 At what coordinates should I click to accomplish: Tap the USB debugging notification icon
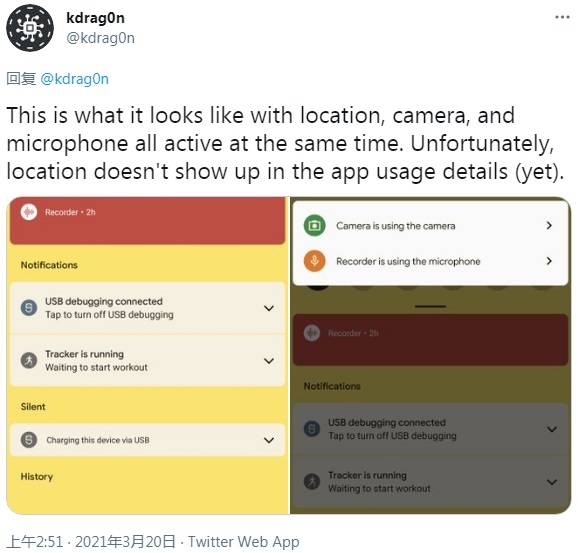(x=29, y=307)
